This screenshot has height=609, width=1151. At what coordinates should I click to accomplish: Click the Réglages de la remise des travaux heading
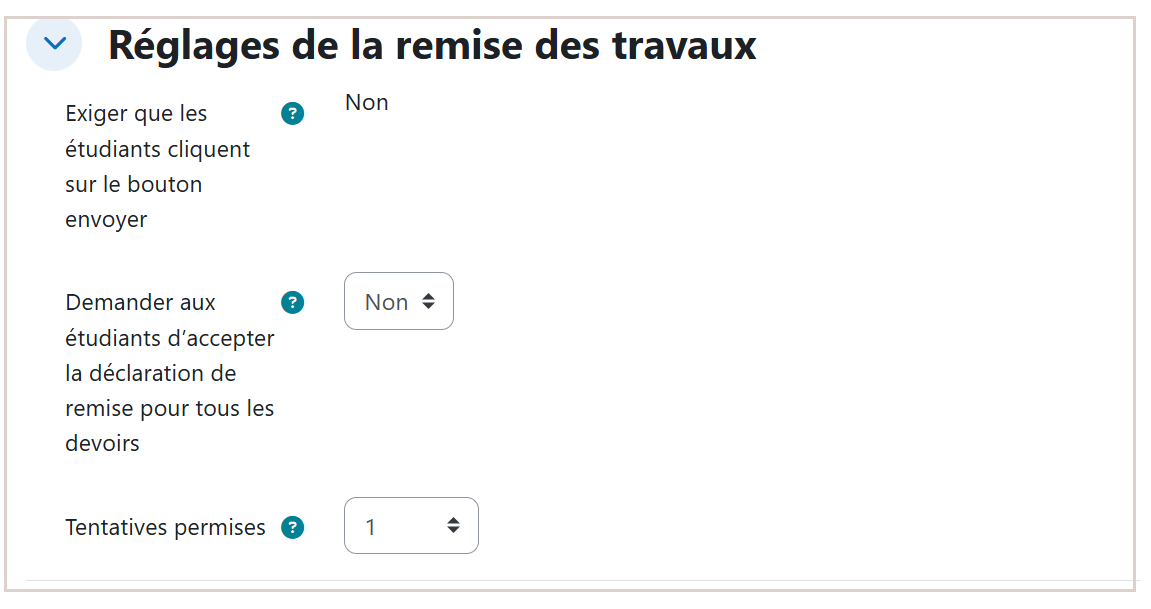(432, 45)
